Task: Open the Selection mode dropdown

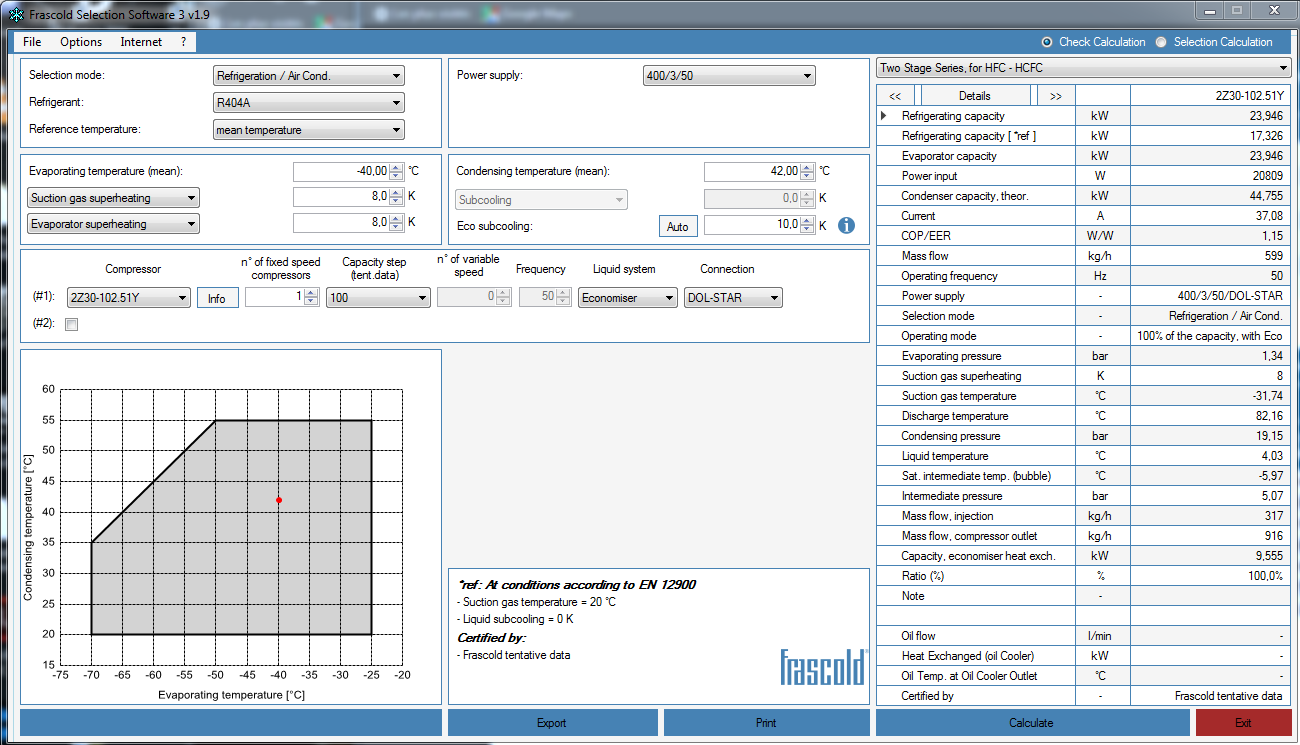Action: 309,76
